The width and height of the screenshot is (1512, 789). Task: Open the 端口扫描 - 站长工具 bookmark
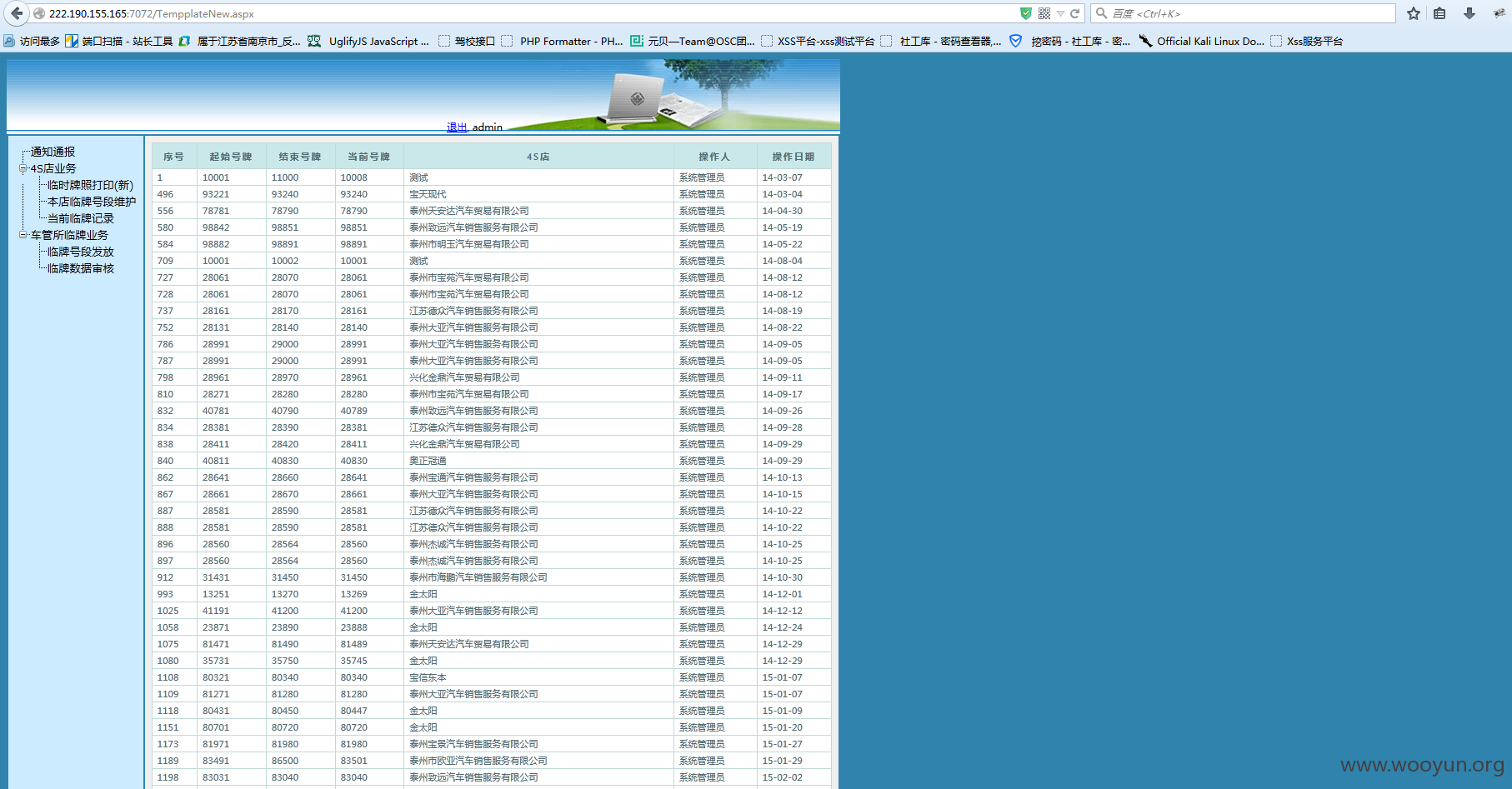(x=119, y=41)
